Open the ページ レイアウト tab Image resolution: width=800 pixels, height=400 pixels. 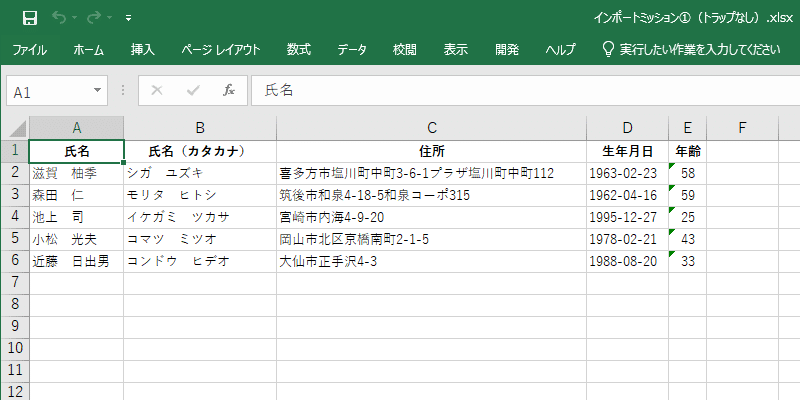coord(221,49)
